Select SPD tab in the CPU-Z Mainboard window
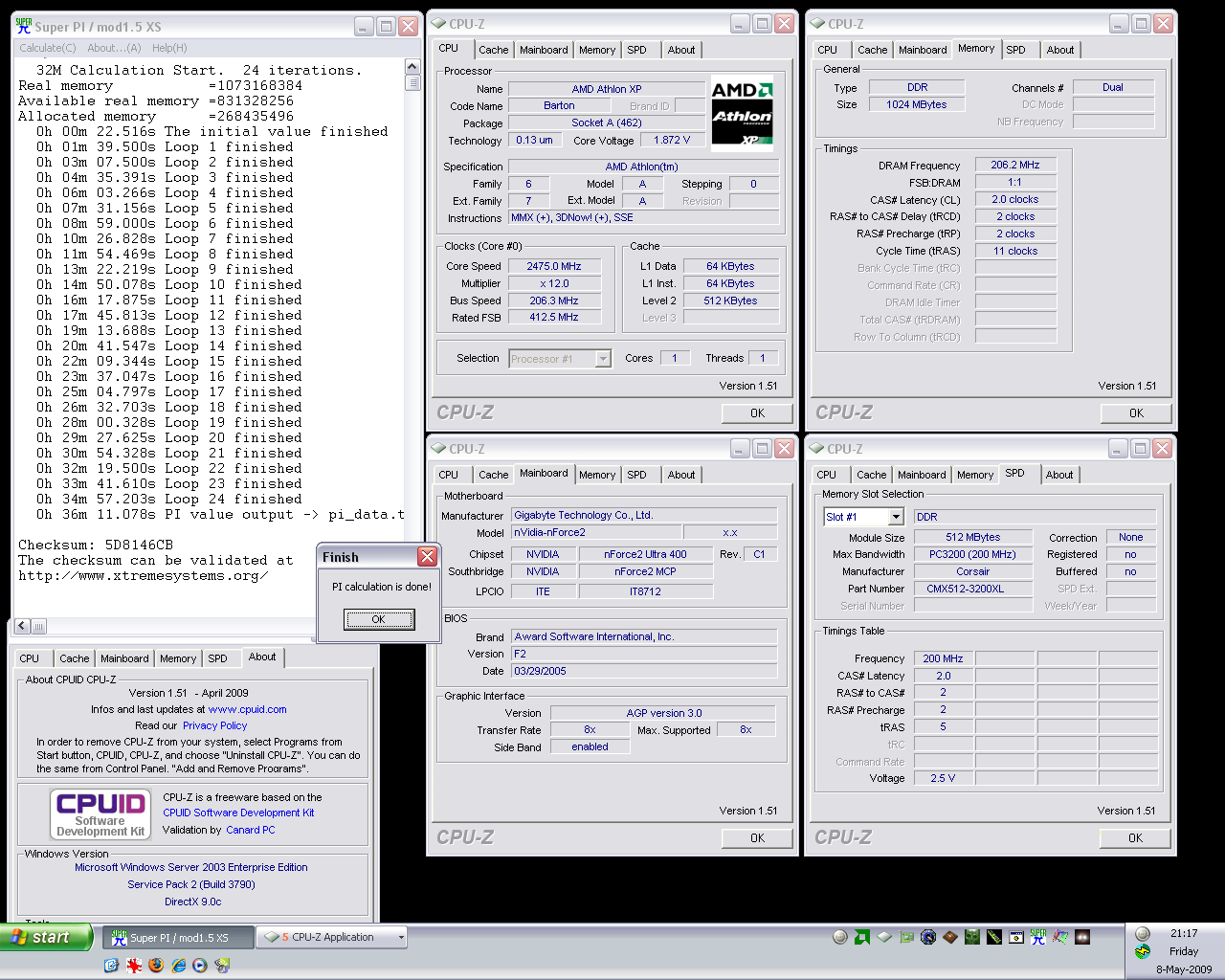1225x980 pixels. pyautogui.click(x=636, y=475)
